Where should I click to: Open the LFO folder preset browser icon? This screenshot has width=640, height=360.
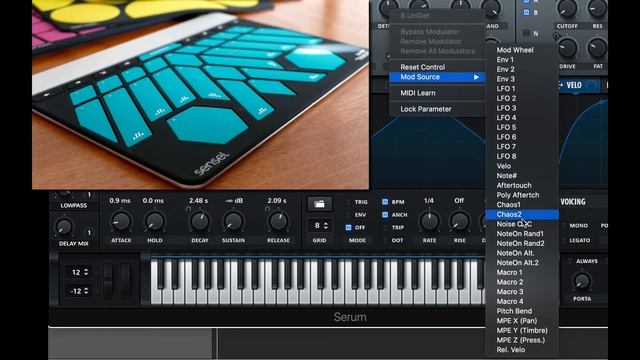pos(320,204)
